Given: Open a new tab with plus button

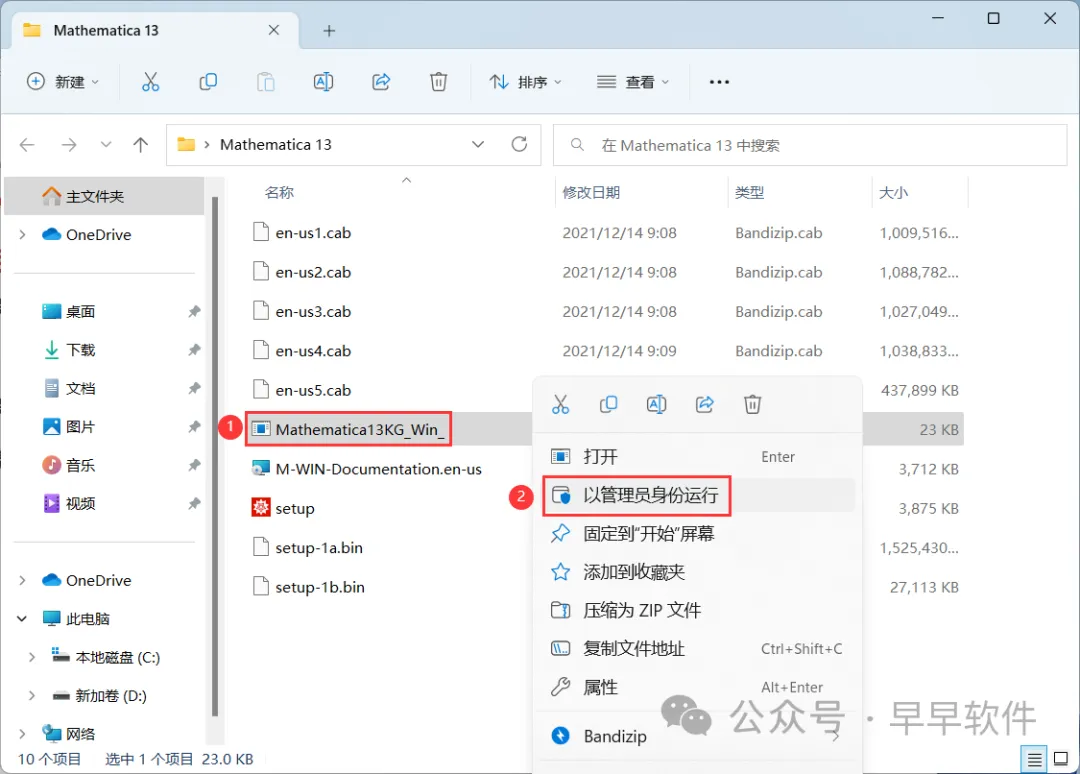Looking at the screenshot, I should coord(329,31).
